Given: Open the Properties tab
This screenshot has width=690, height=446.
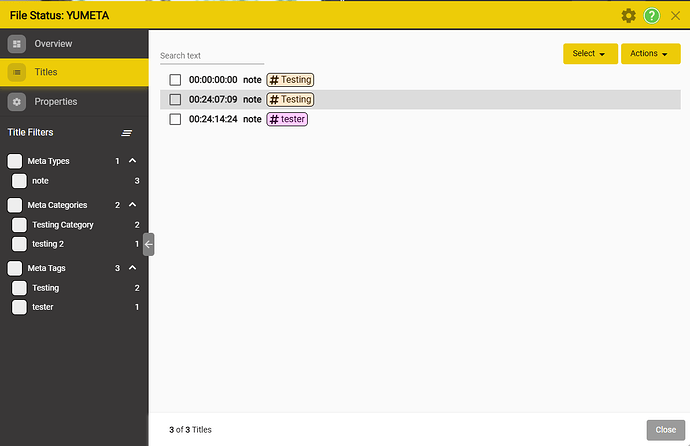Looking at the screenshot, I should [55, 101].
